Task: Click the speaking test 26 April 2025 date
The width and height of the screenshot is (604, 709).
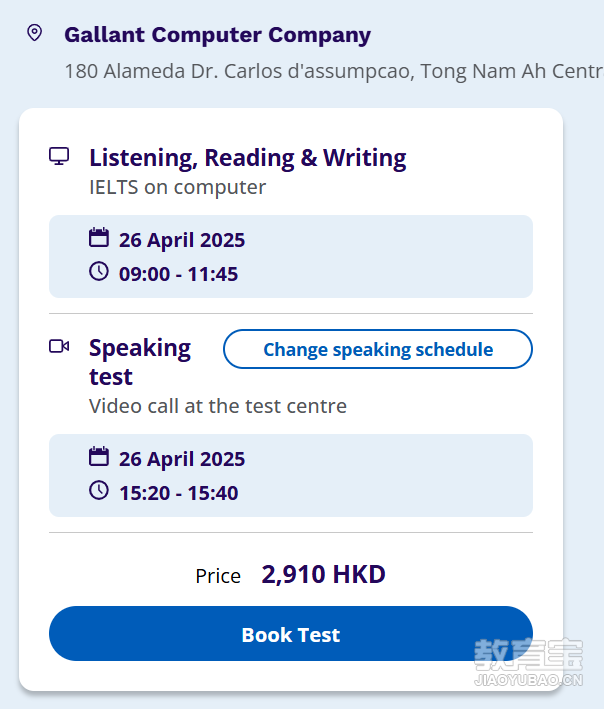Action: pos(182,459)
